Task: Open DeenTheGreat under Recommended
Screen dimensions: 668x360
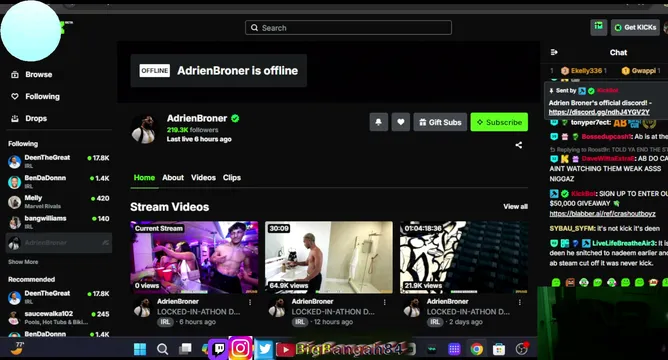Action: [x=59, y=297]
